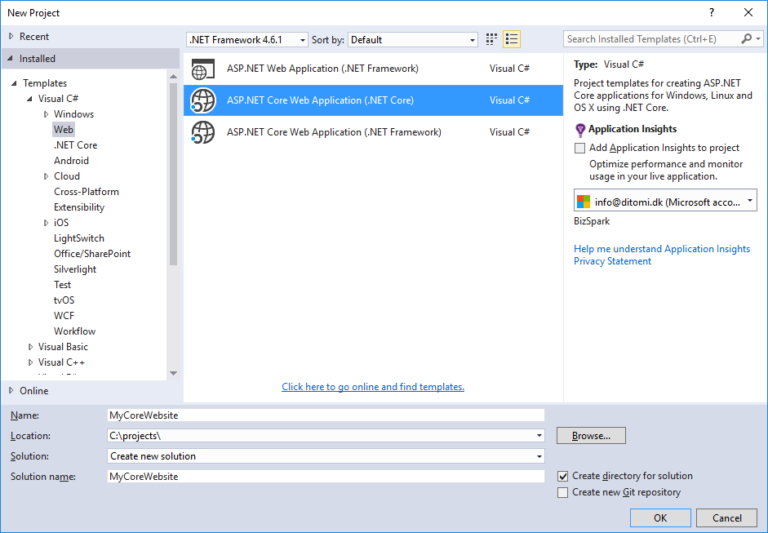Select the Office/SharePoint category
The image size is (768, 533).
pyautogui.click(x=92, y=254)
